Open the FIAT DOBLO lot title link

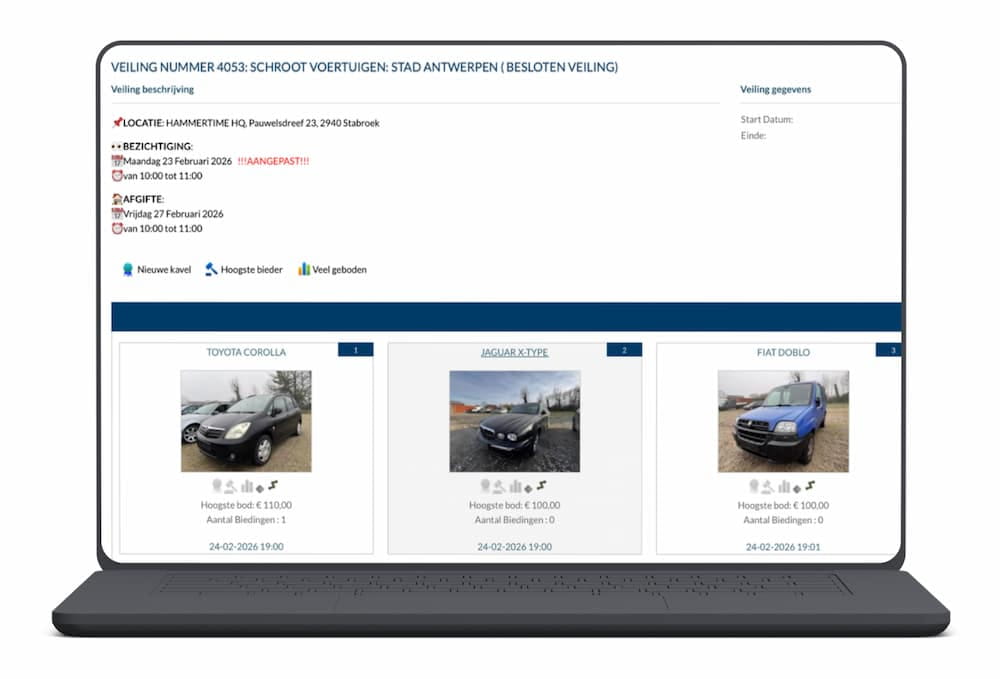[783, 352]
